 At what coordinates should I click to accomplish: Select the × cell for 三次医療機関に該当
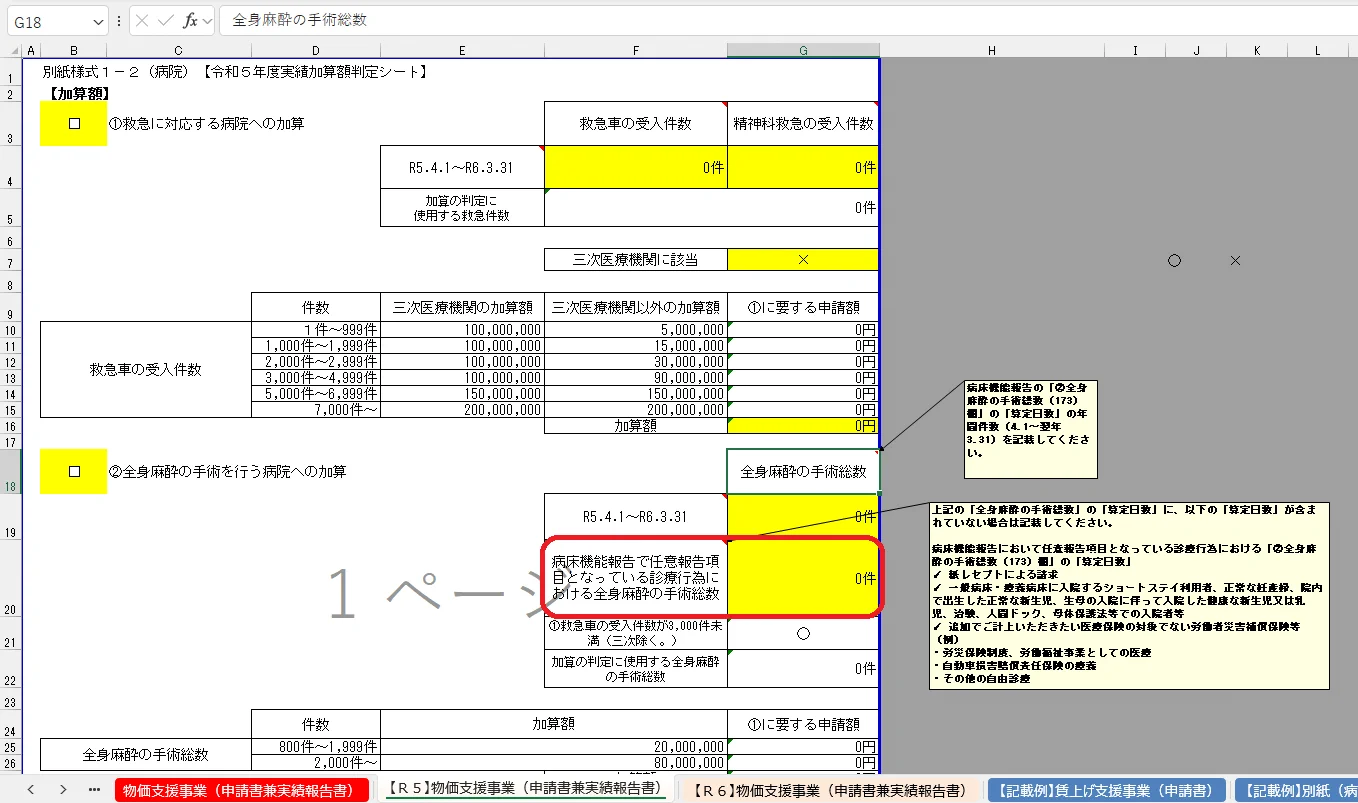tap(803, 259)
